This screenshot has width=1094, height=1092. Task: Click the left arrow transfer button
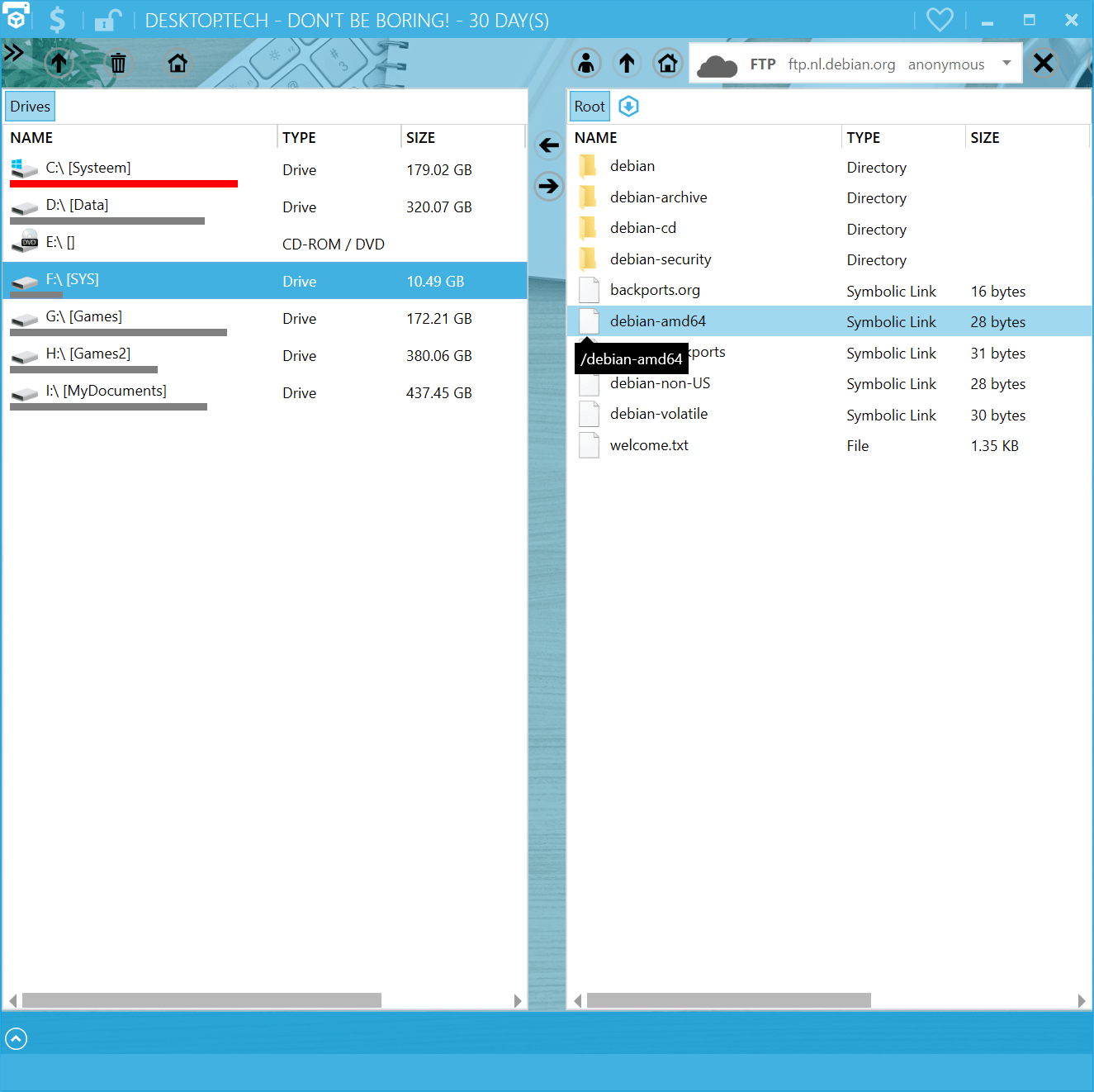[x=548, y=145]
